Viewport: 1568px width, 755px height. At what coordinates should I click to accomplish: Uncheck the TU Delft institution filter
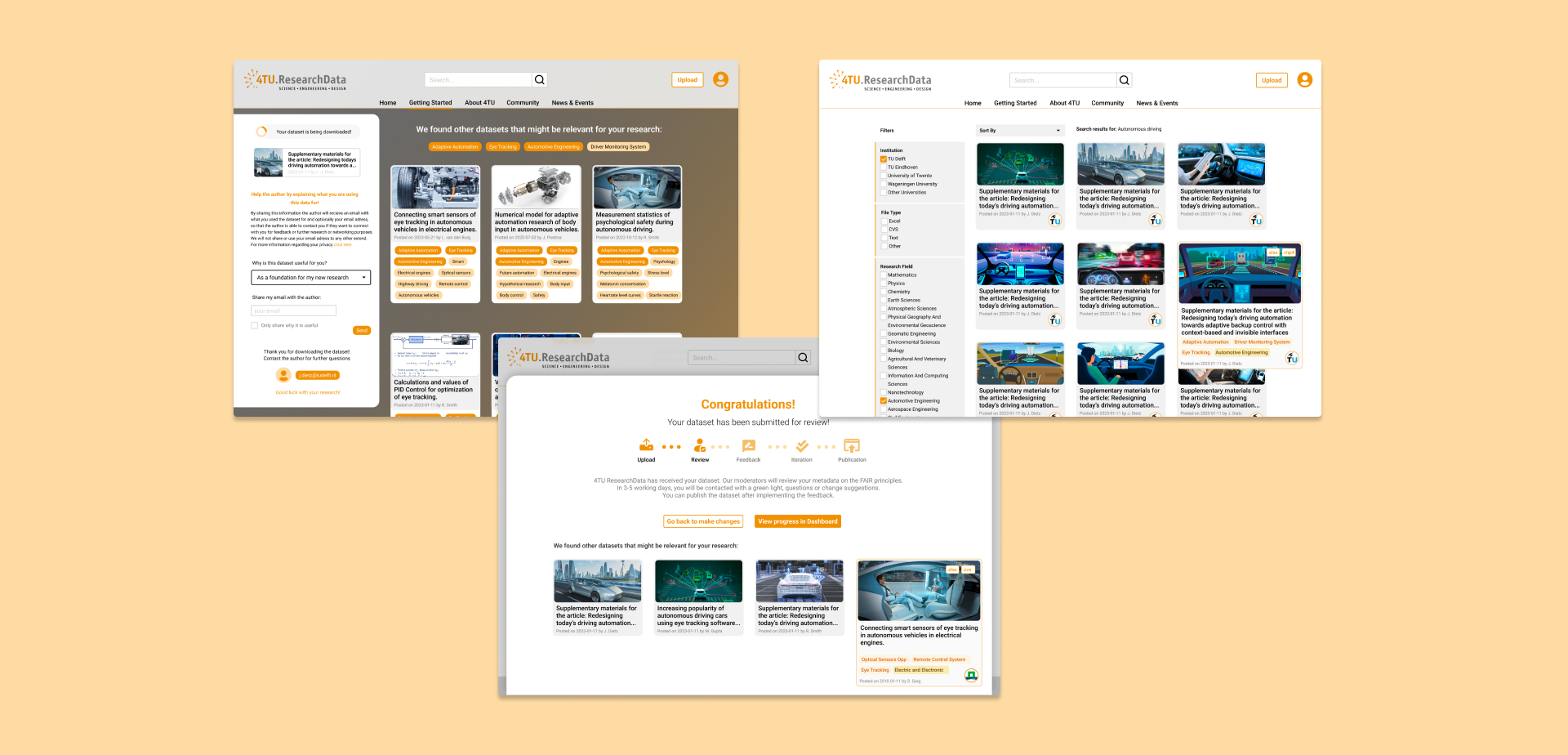[883, 159]
